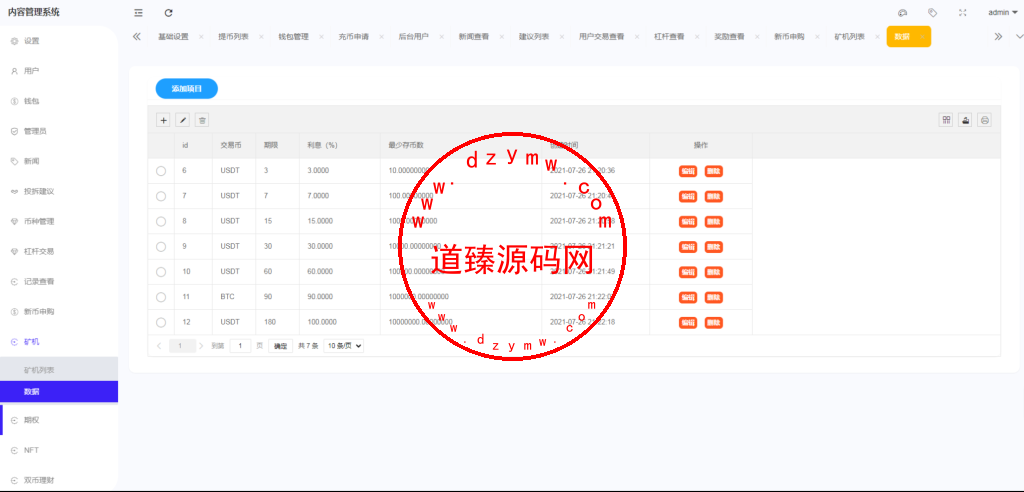Open 矿机列表 in the sidebar submenu
This screenshot has height=492, width=1024.
(x=59, y=370)
